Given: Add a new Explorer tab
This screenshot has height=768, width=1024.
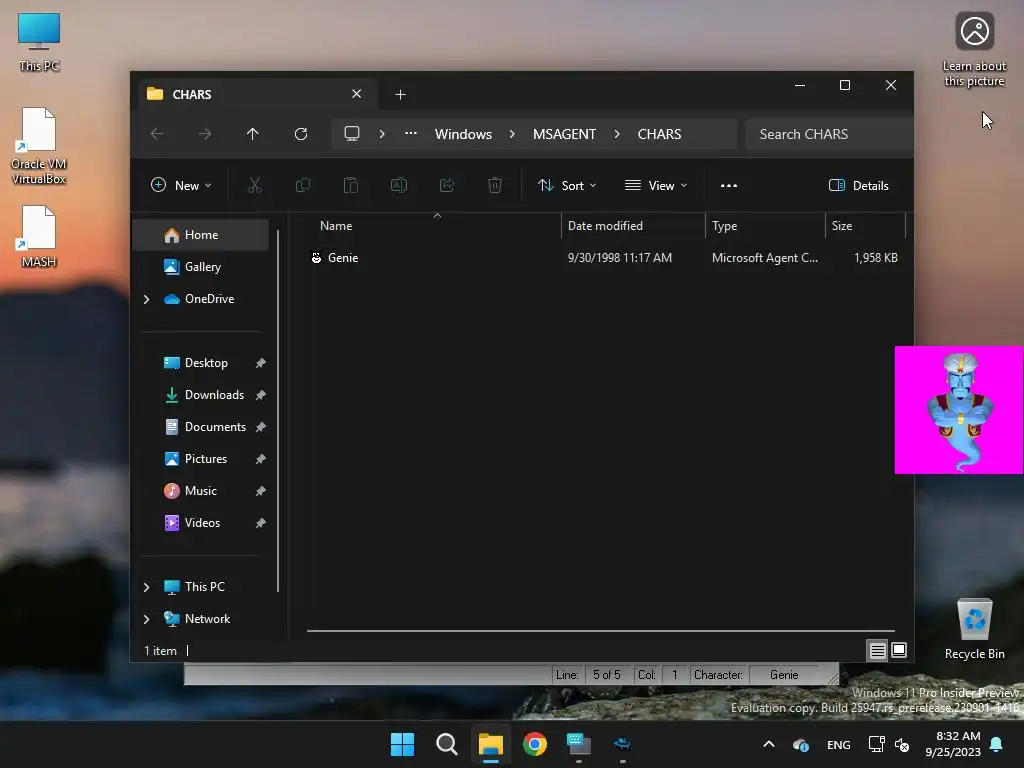Looking at the screenshot, I should coord(400,95).
